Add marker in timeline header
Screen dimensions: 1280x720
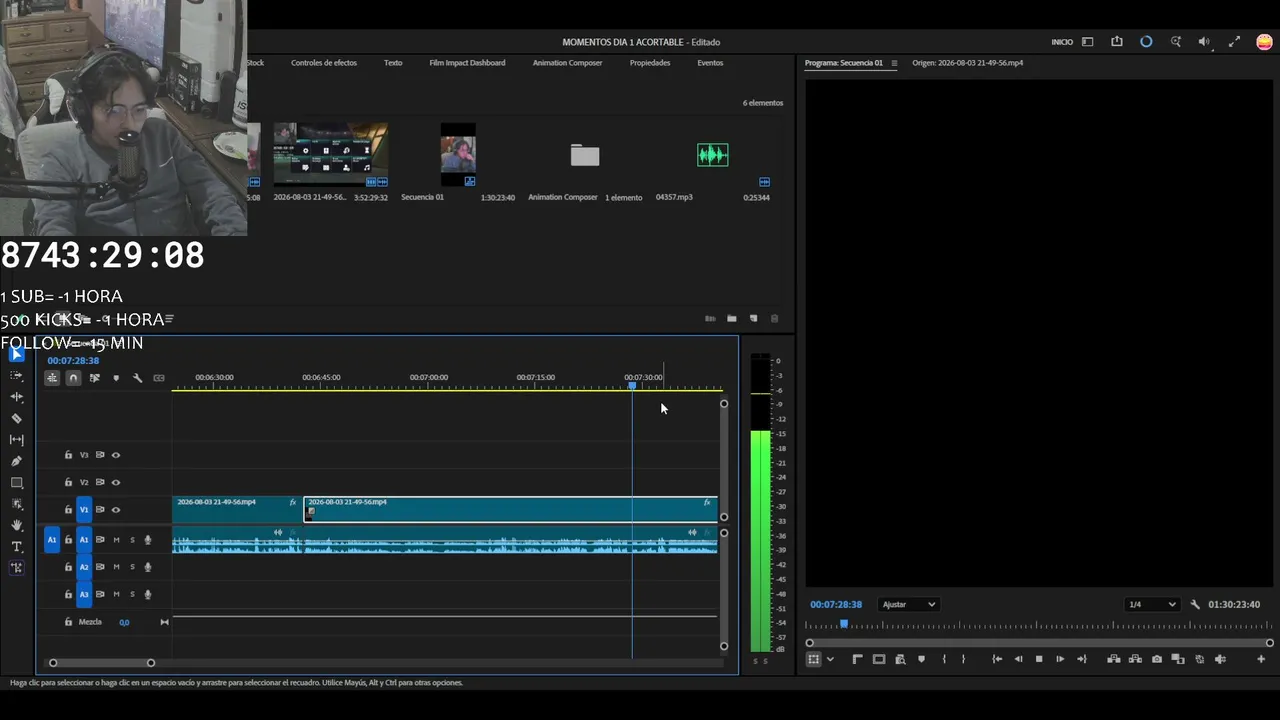pos(116,378)
